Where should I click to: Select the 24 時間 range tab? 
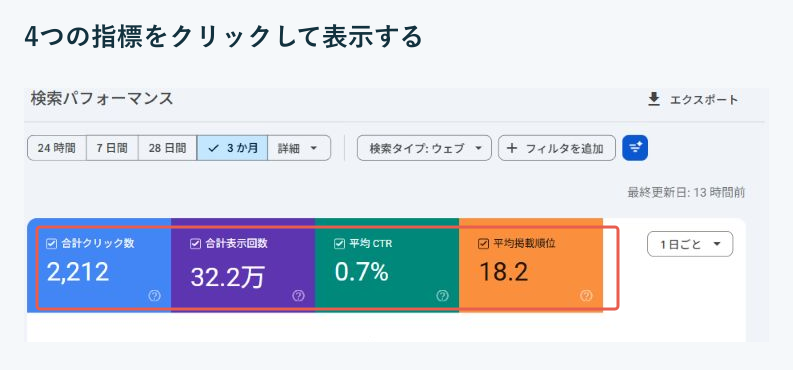tap(57, 148)
